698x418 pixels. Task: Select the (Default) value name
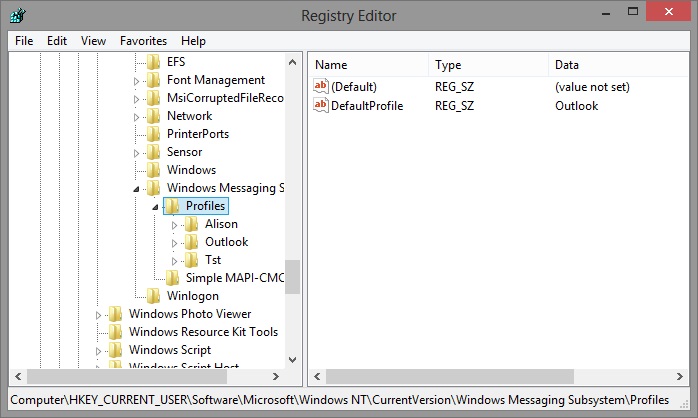pyautogui.click(x=354, y=87)
